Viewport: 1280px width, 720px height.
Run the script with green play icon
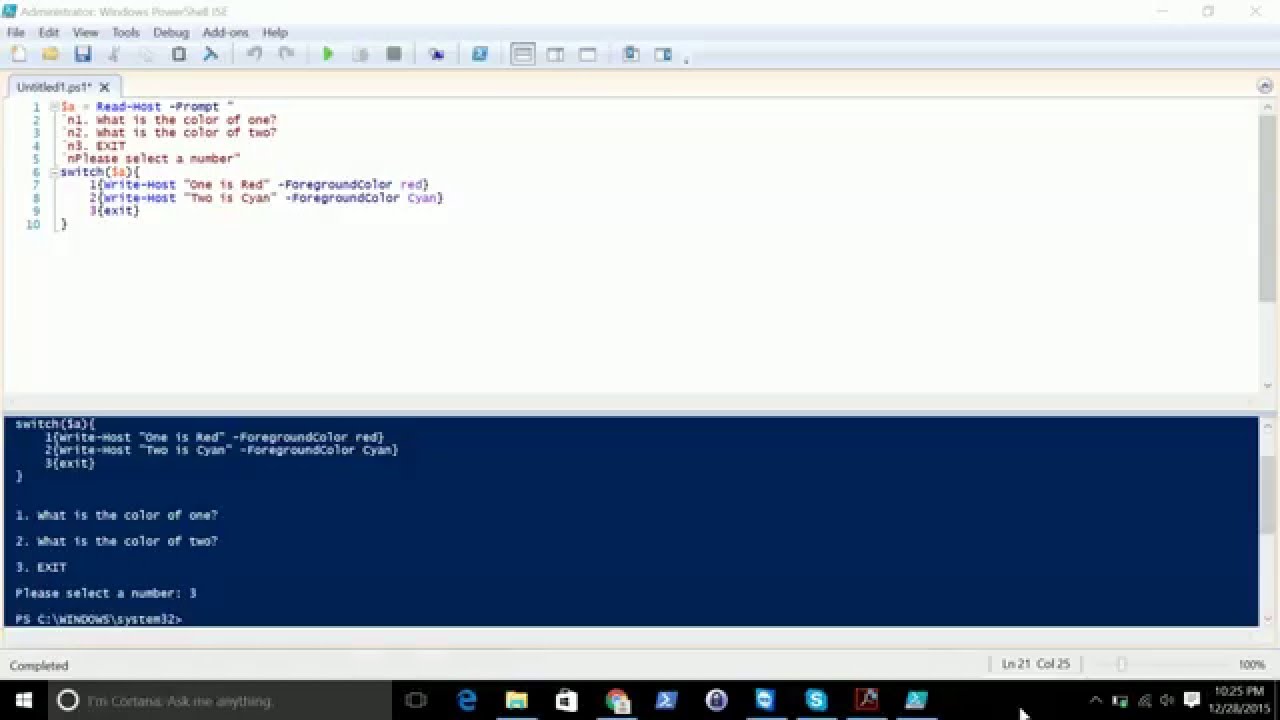tap(328, 54)
